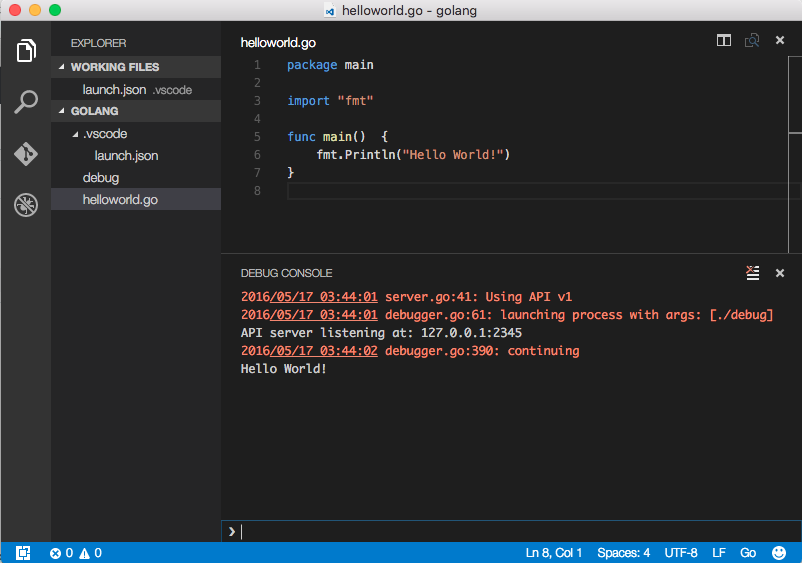The image size is (802, 563).
Task: Click the EXPLORER header label
Action: [x=98, y=43]
